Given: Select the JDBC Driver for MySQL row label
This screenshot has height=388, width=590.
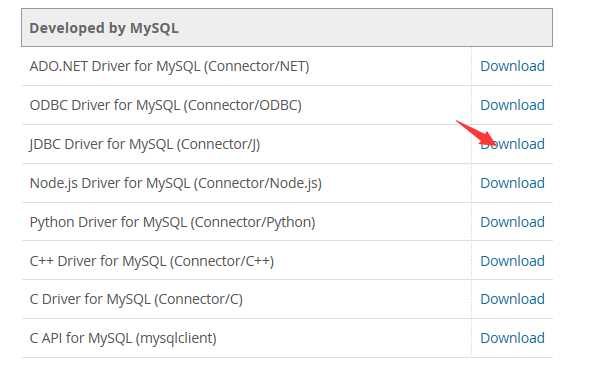Looking at the screenshot, I should (x=145, y=144).
